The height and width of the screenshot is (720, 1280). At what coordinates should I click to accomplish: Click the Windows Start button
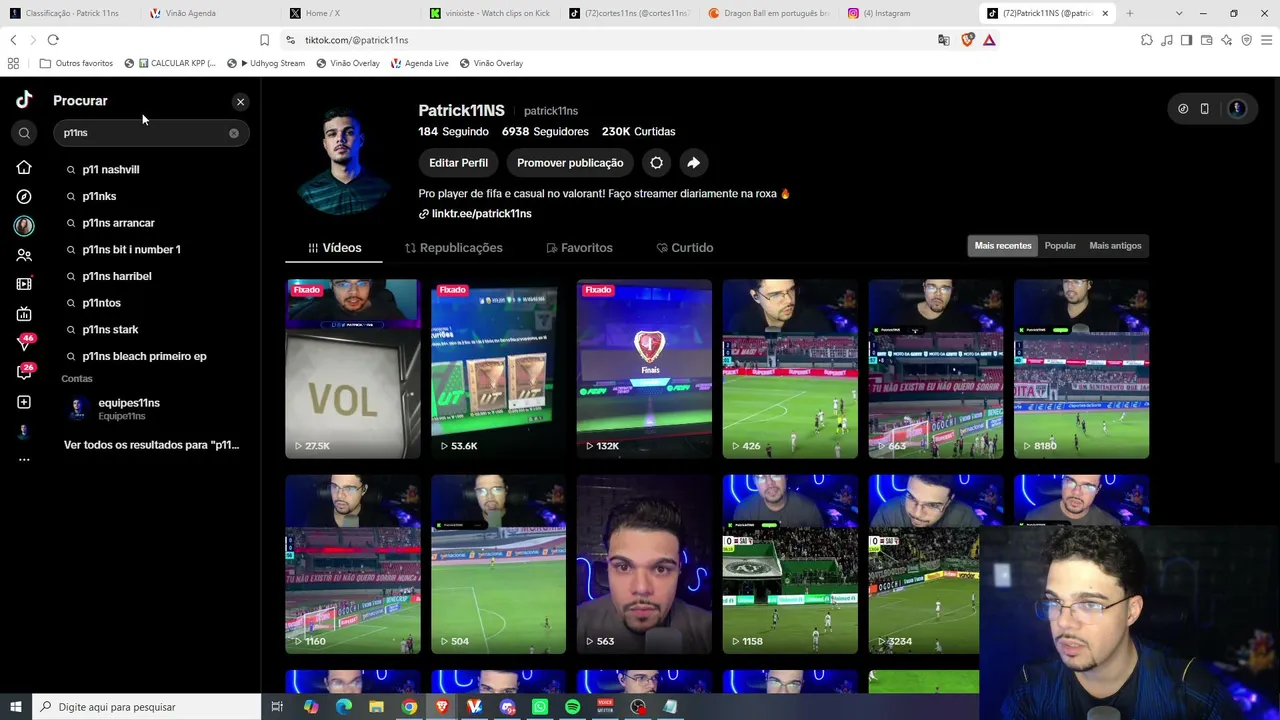pos(15,707)
